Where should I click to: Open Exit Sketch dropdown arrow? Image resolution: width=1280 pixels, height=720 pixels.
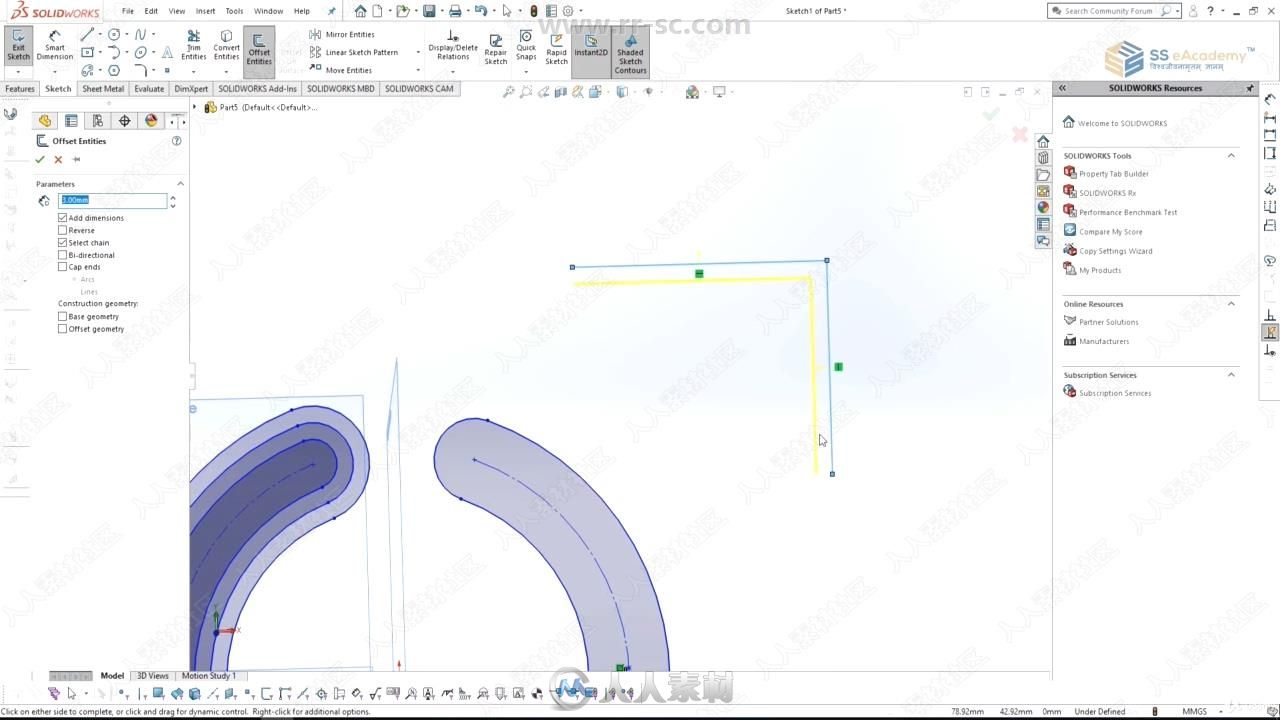point(18,71)
